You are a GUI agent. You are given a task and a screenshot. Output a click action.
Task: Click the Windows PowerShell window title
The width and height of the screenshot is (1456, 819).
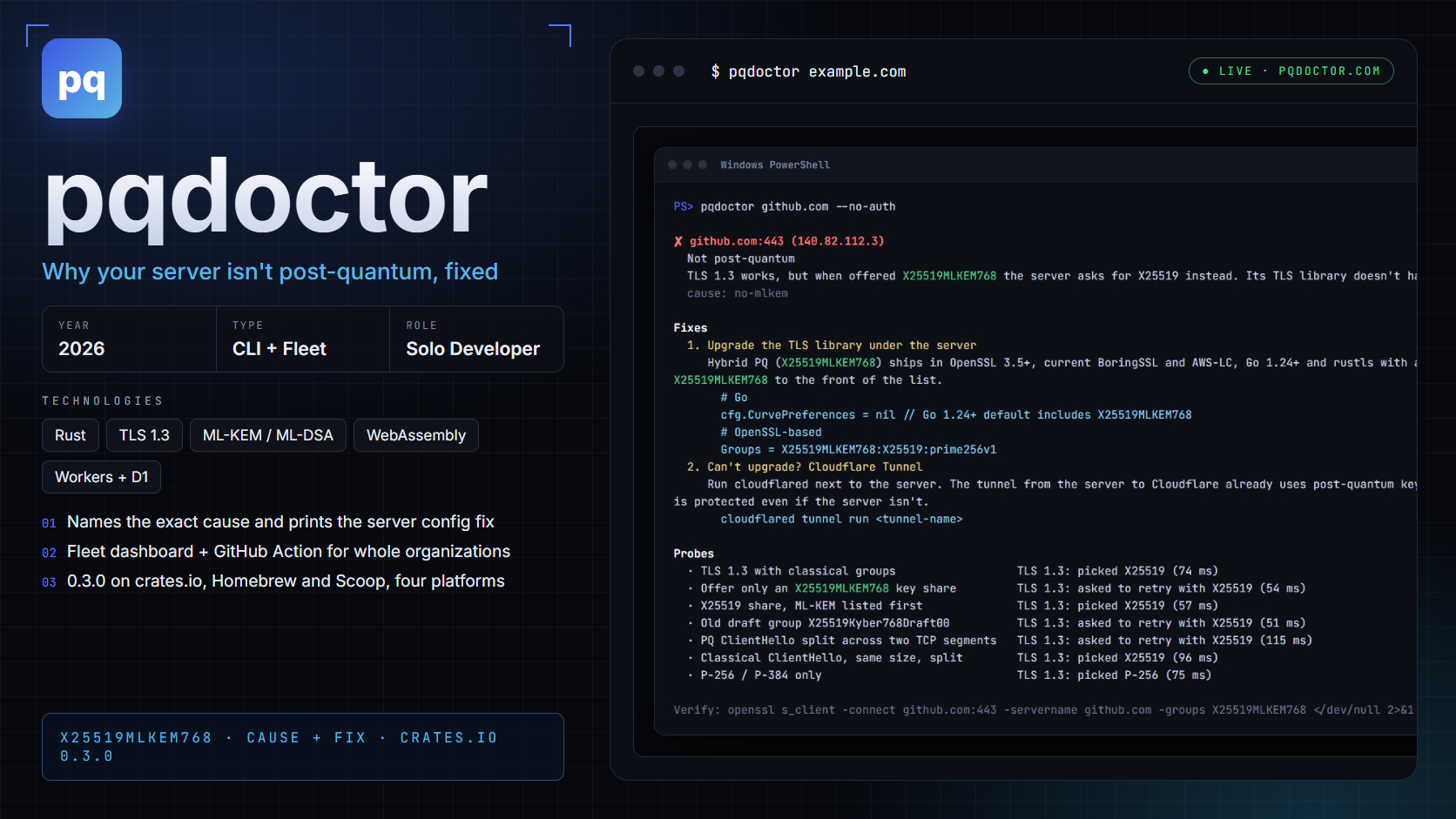[775, 164]
